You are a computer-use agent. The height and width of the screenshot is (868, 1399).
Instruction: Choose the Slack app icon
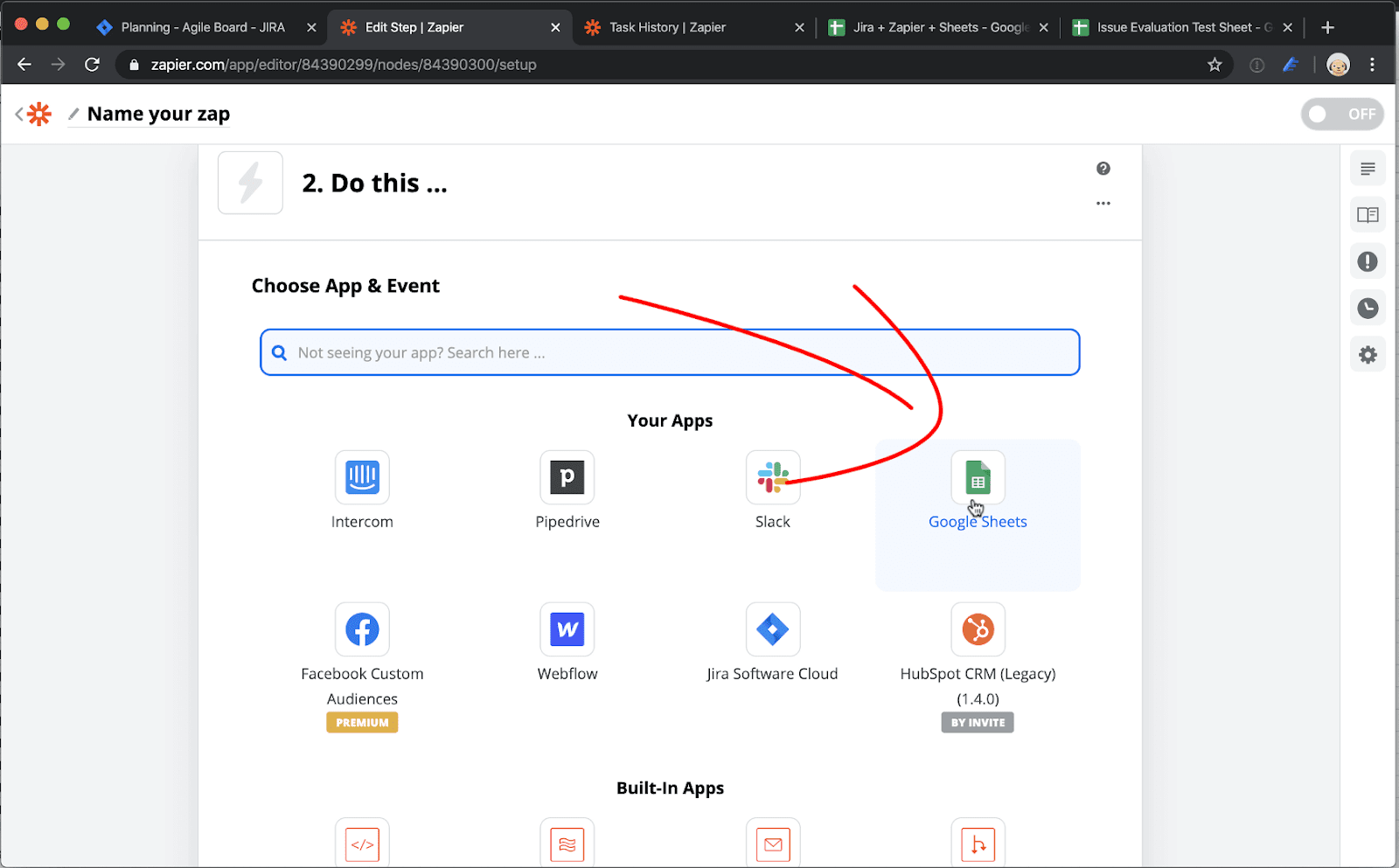[x=773, y=477]
